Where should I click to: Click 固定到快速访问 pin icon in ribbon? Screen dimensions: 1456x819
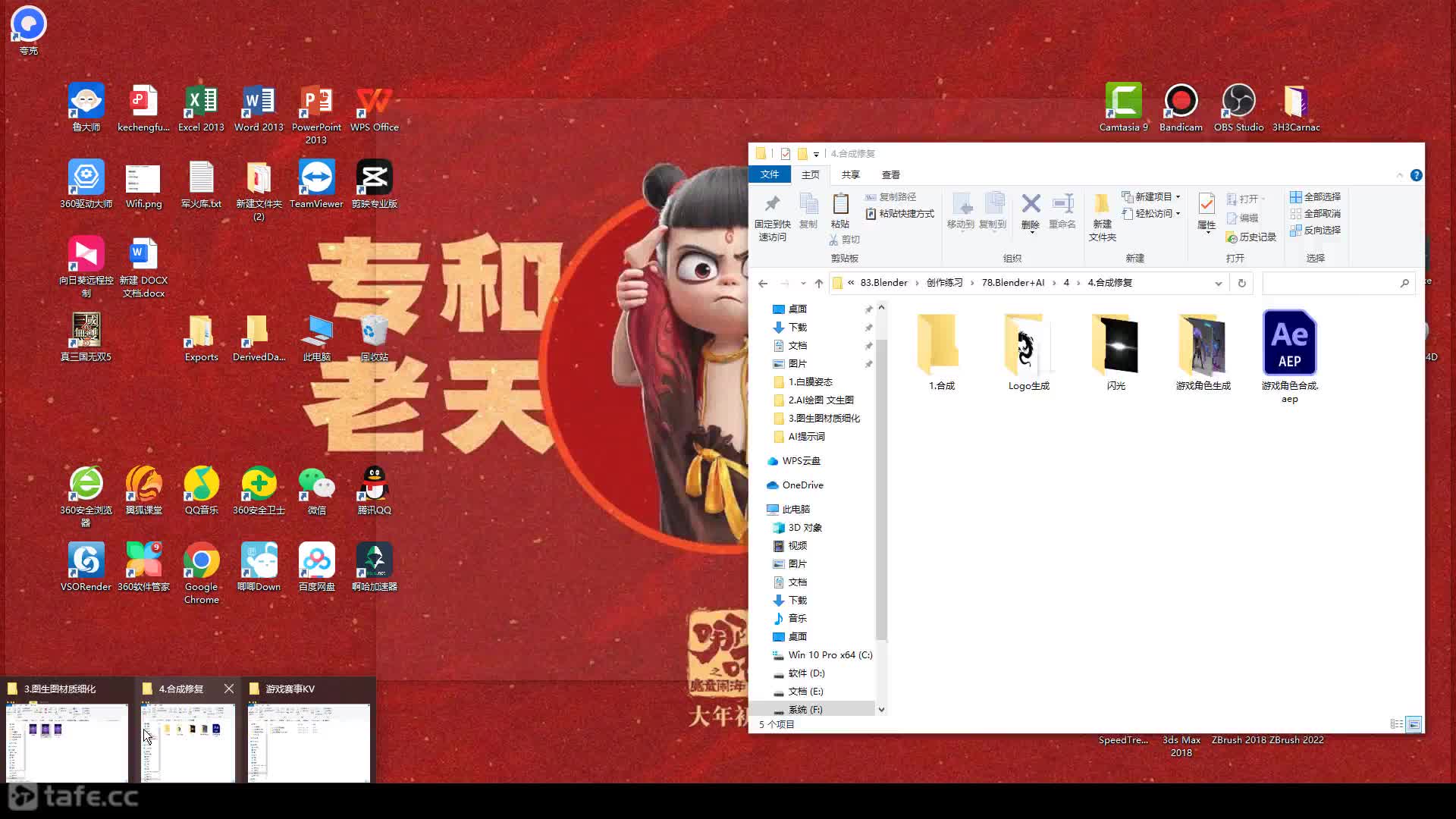pyautogui.click(x=772, y=218)
